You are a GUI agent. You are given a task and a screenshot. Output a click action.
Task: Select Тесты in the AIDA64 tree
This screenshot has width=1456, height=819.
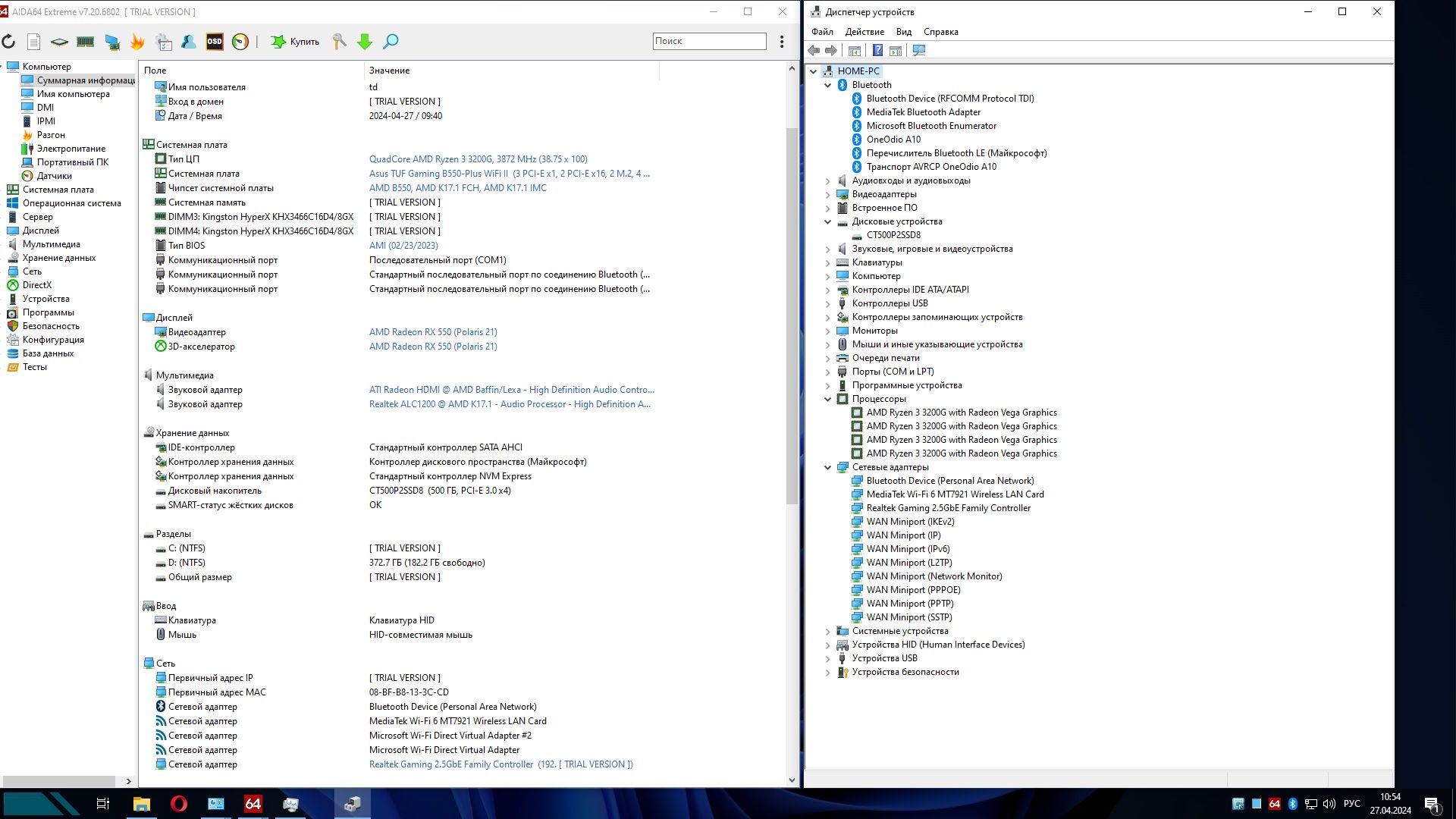pyautogui.click(x=34, y=367)
